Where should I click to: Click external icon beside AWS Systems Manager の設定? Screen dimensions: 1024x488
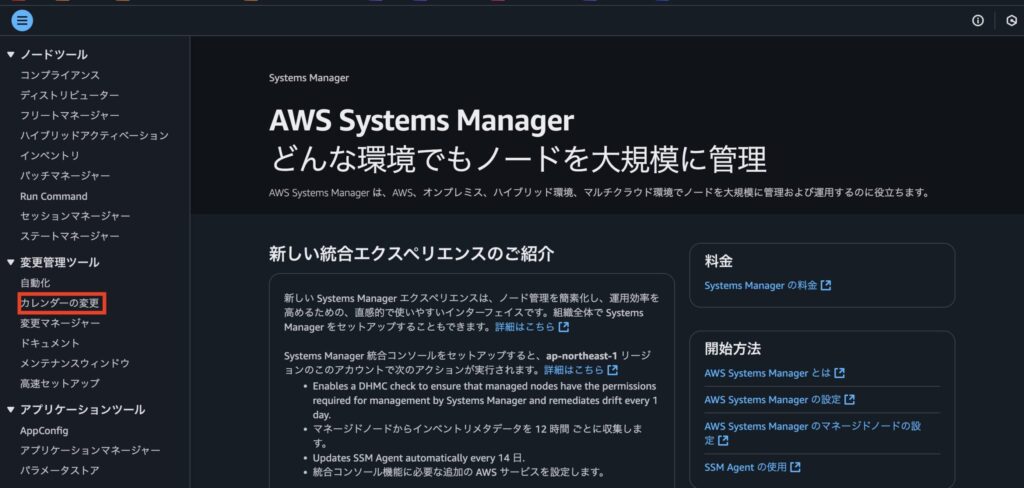(x=850, y=399)
